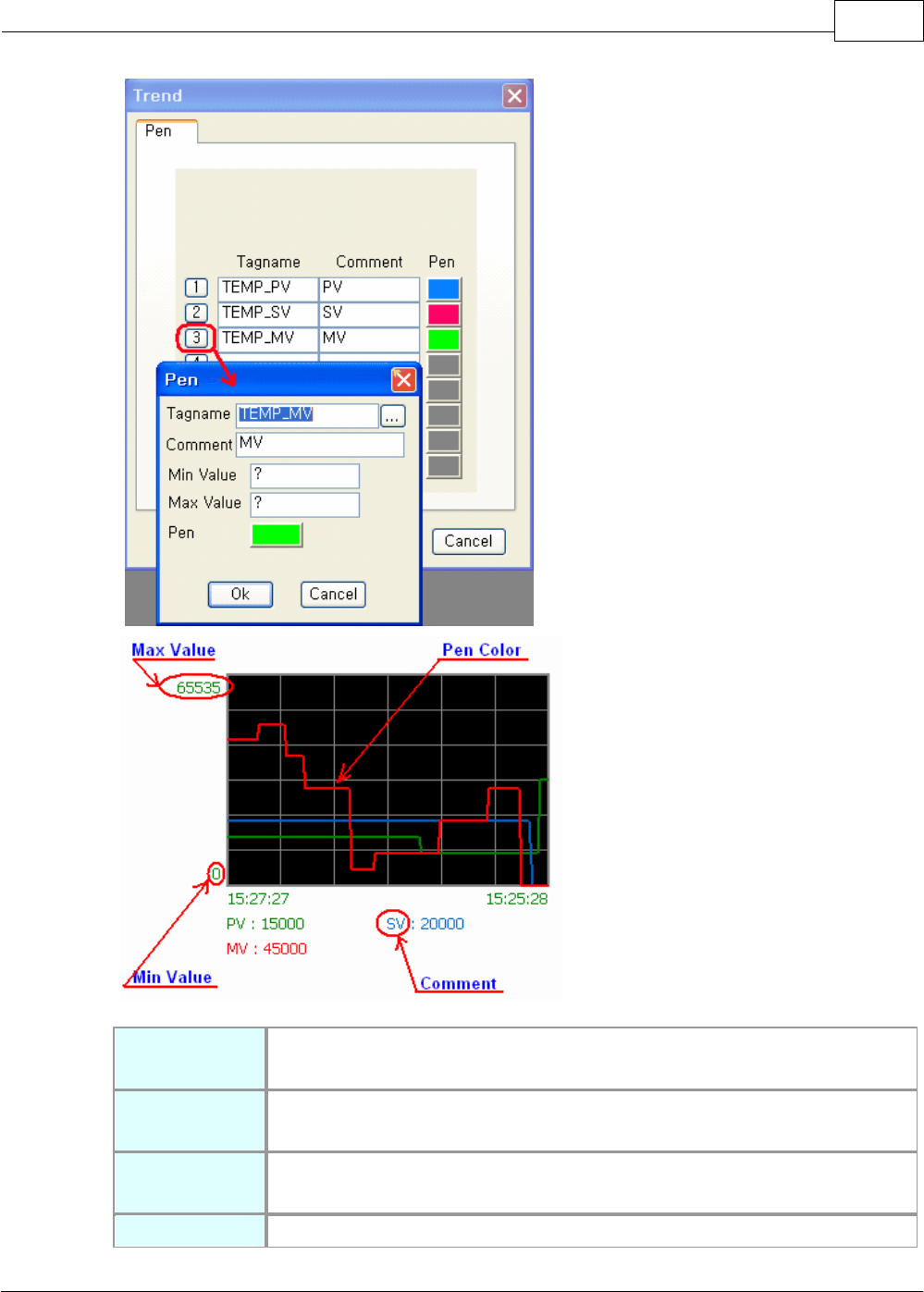Click the MV : 45000 readout

point(266,949)
